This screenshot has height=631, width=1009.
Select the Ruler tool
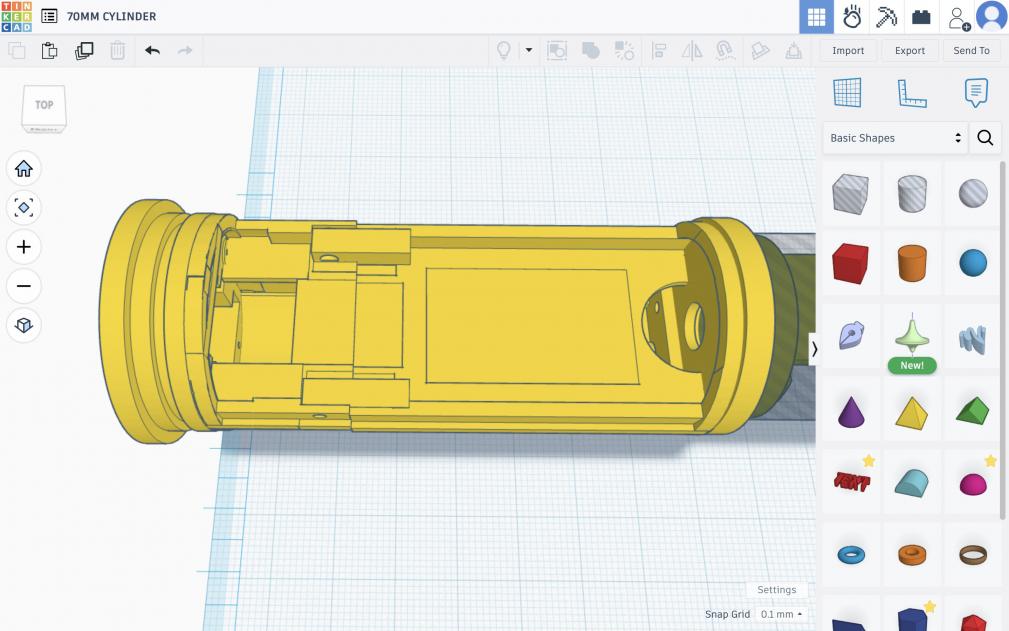(911, 93)
